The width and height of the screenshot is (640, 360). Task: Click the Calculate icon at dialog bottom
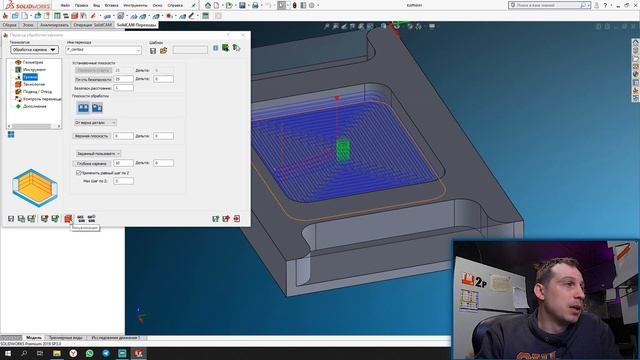tap(44, 219)
